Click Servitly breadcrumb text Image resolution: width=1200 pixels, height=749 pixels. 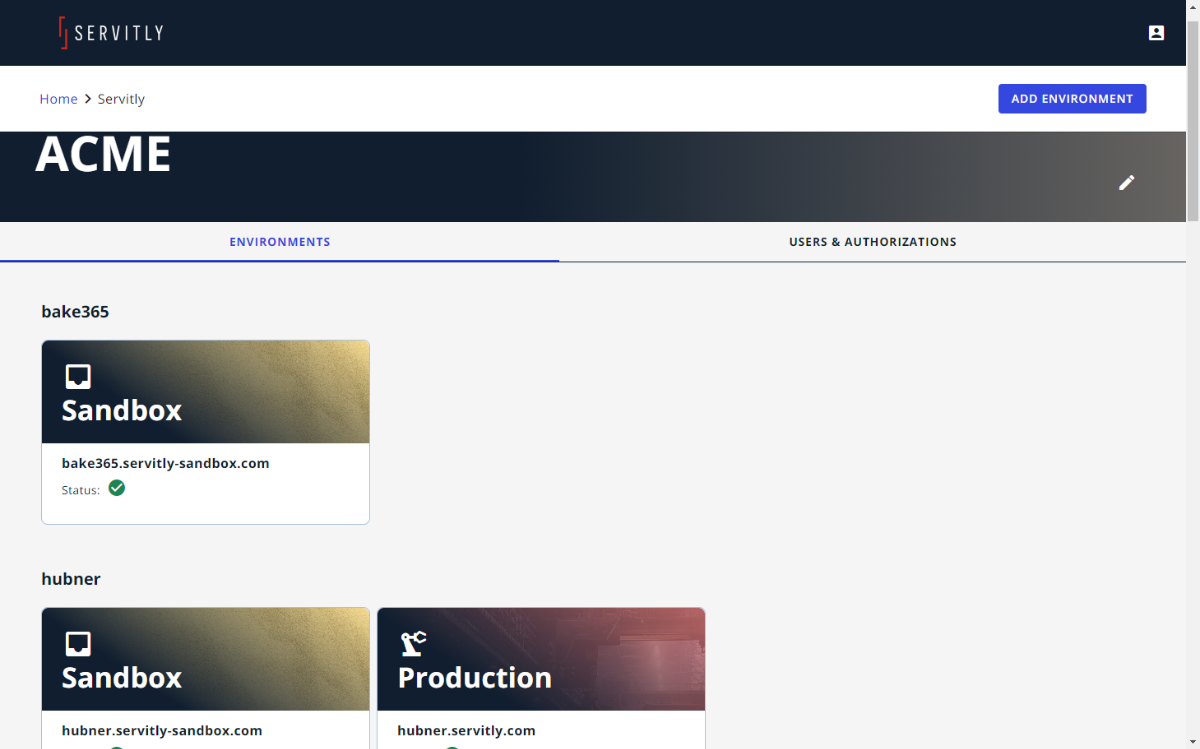[121, 99]
